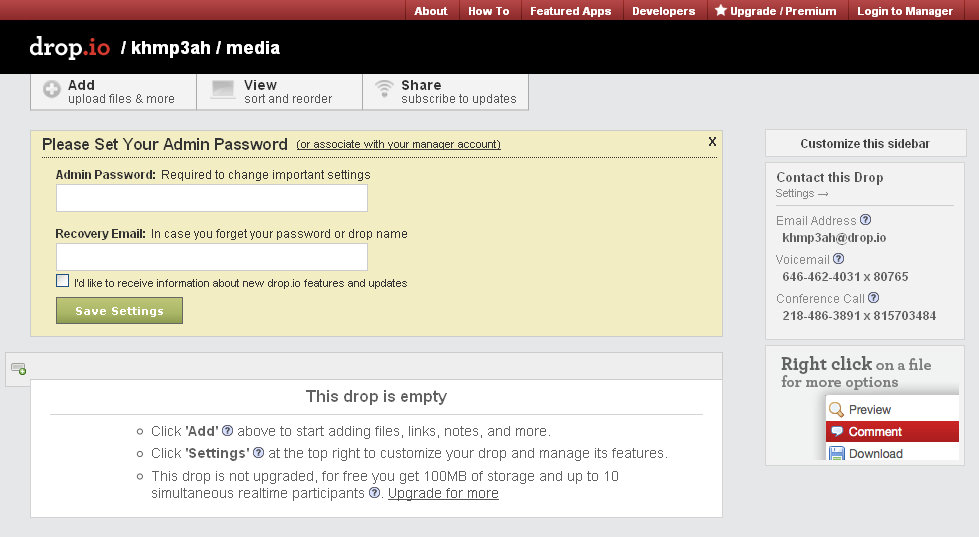Click help icon after 'Add' in instructions
Image resolution: width=979 pixels, height=537 pixels.
pyautogui.click(x=227, y=431)
